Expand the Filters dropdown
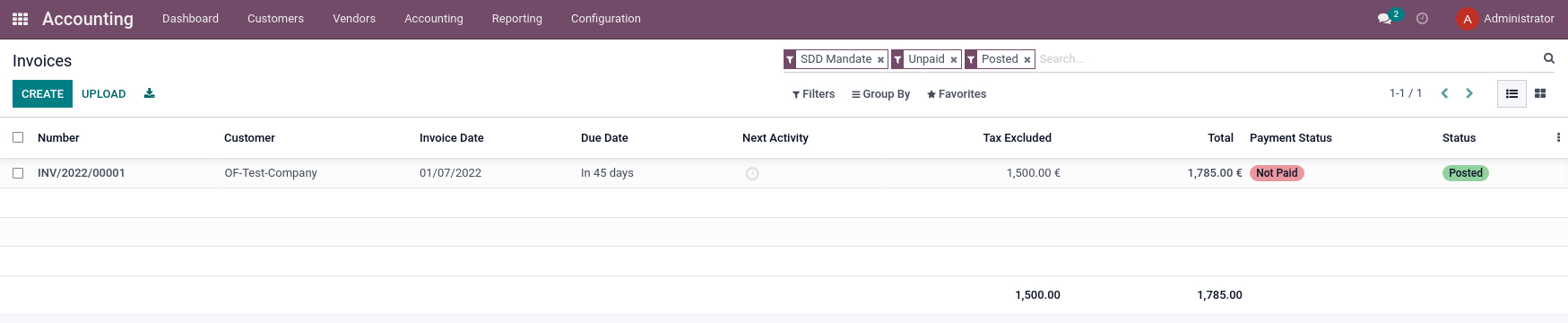This screenshot has width=1568, height=323. [813, 94]
